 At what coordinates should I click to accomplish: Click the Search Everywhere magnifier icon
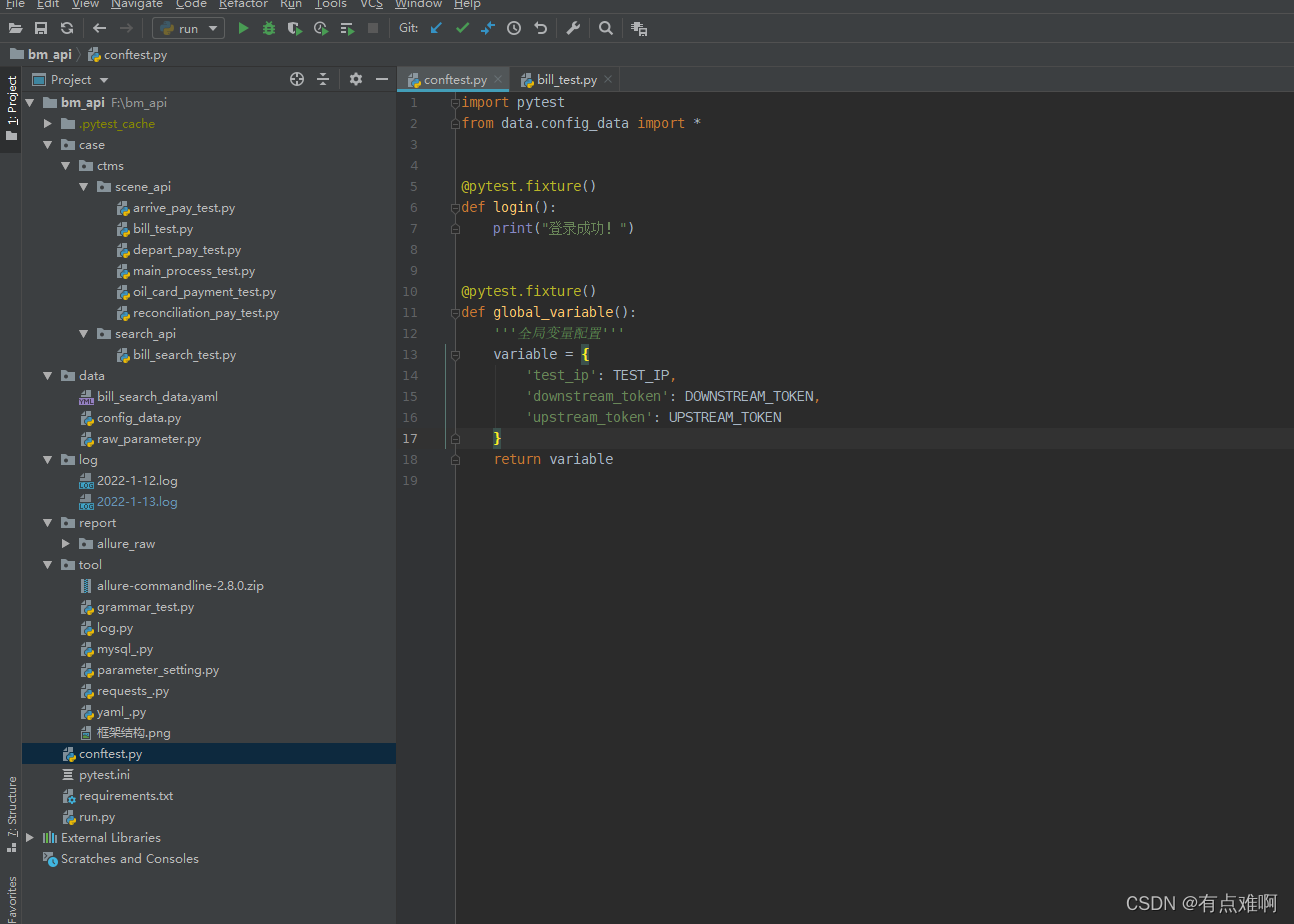click(606, 28)
